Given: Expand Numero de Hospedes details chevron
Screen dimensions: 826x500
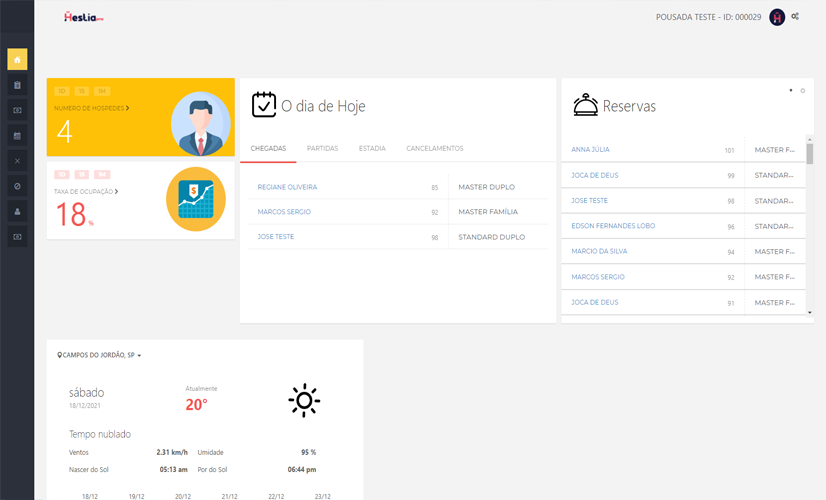Looking at the screenshot, I should [127, 107].
